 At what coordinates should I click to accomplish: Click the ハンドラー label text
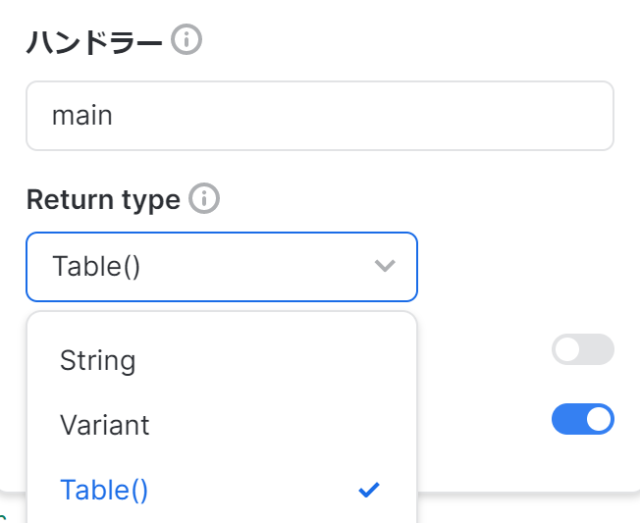95,41
